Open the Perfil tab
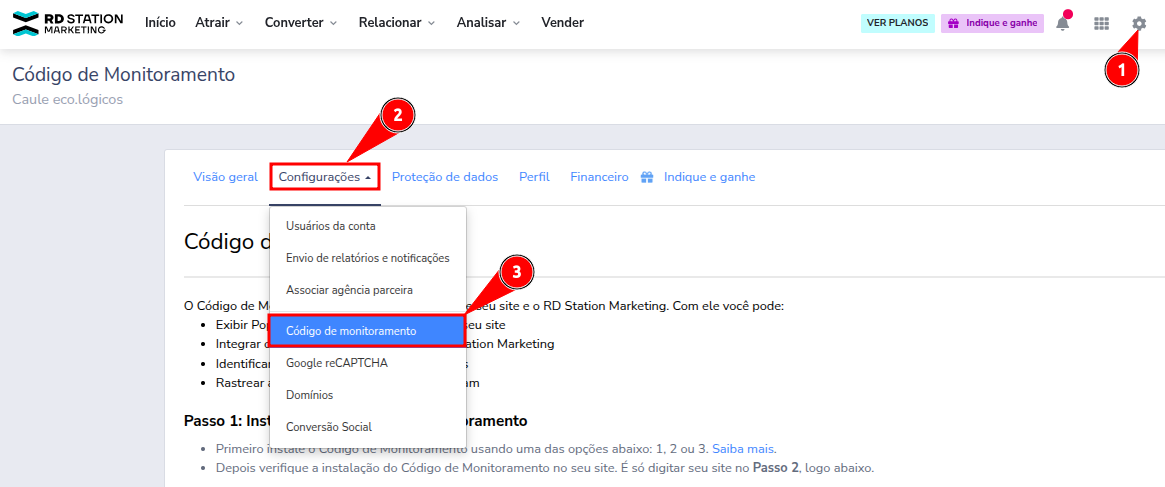 tap(534, 177)
